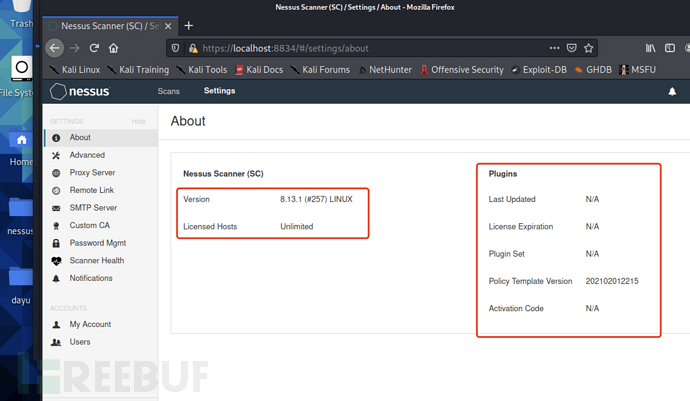Open the About settings page
Screen dimensions: 690x401
point(80,137)
